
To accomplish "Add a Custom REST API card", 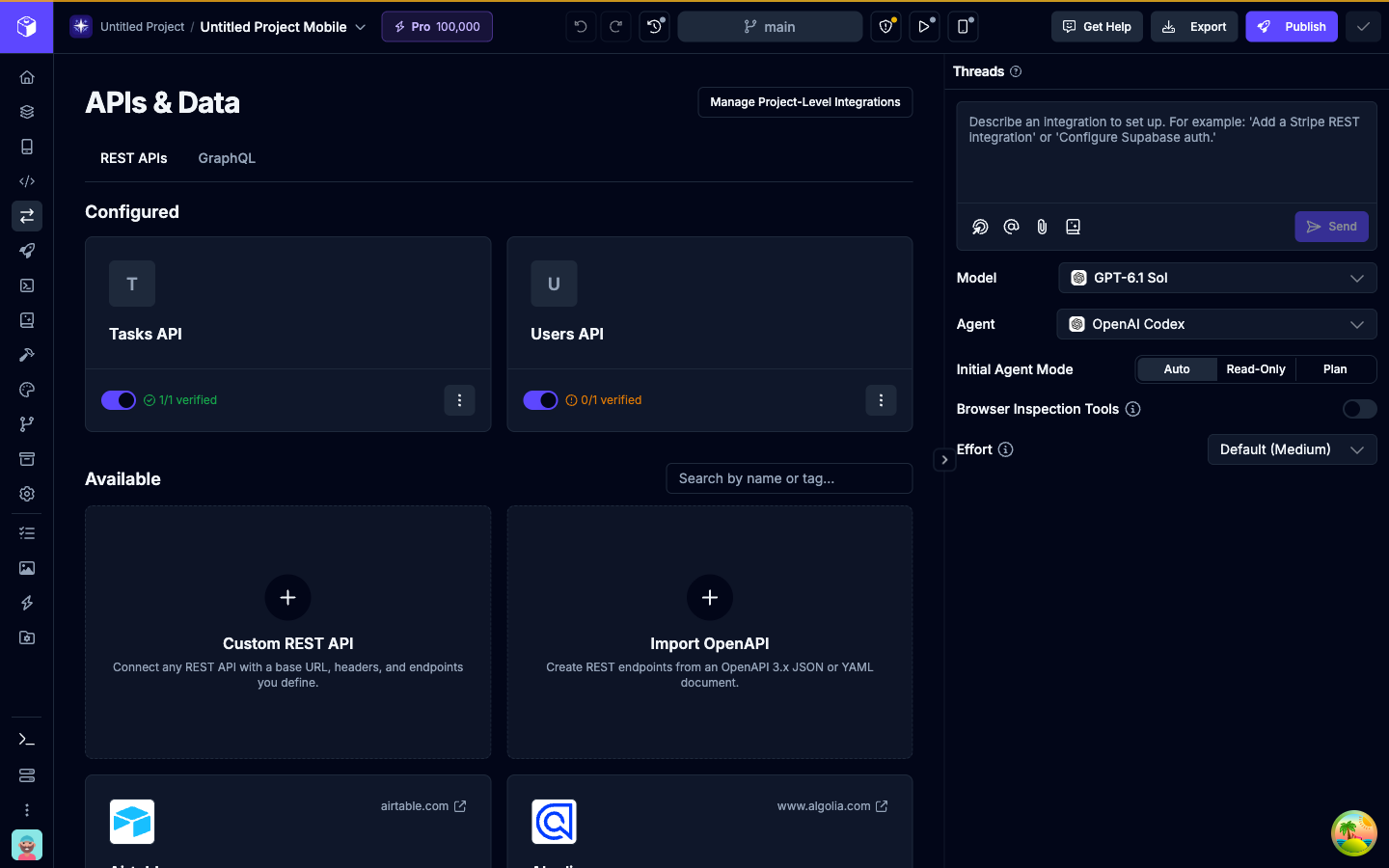I will pyautogui.click(x=288, y=632).
